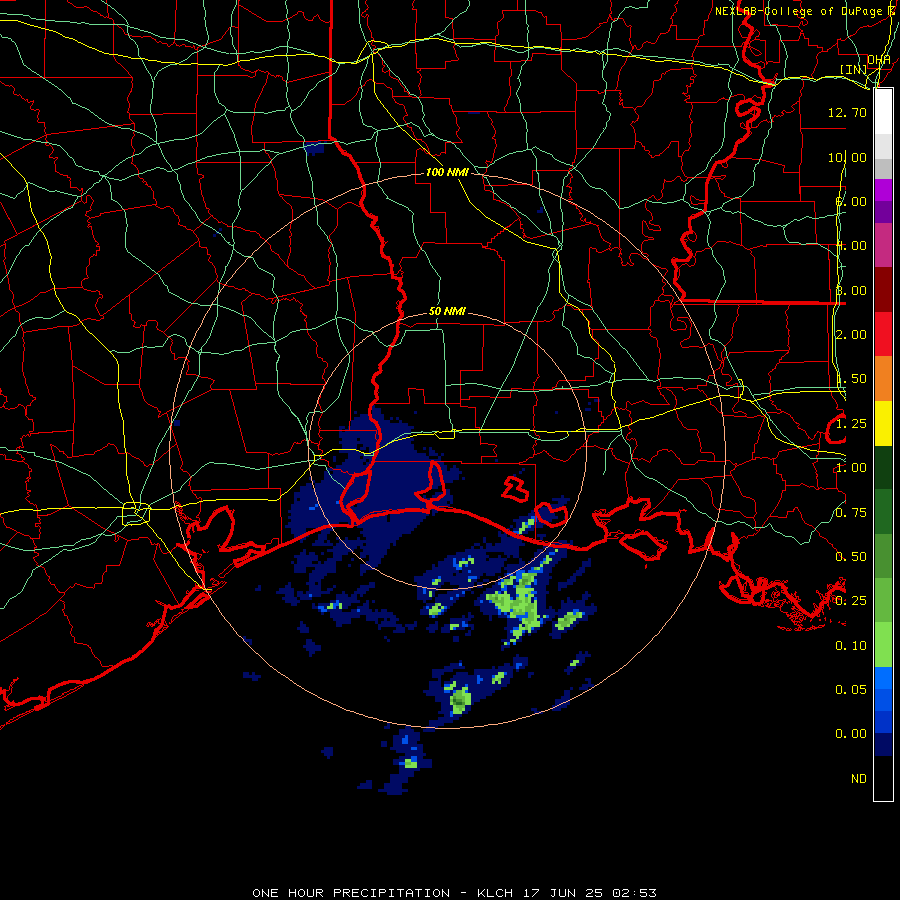Click the "0.05" legend value

coord(850,689)
